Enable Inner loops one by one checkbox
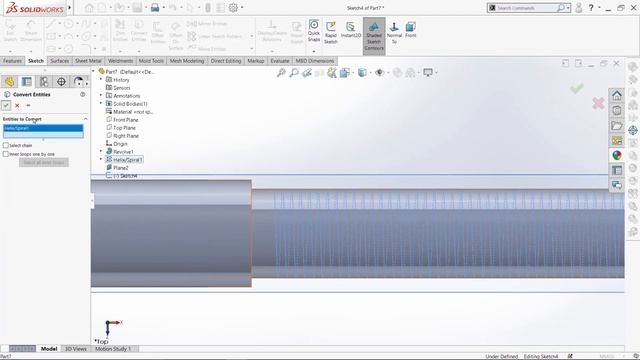Image resolution: width=640 pixels, height=360 pixels. click(6, 154)
